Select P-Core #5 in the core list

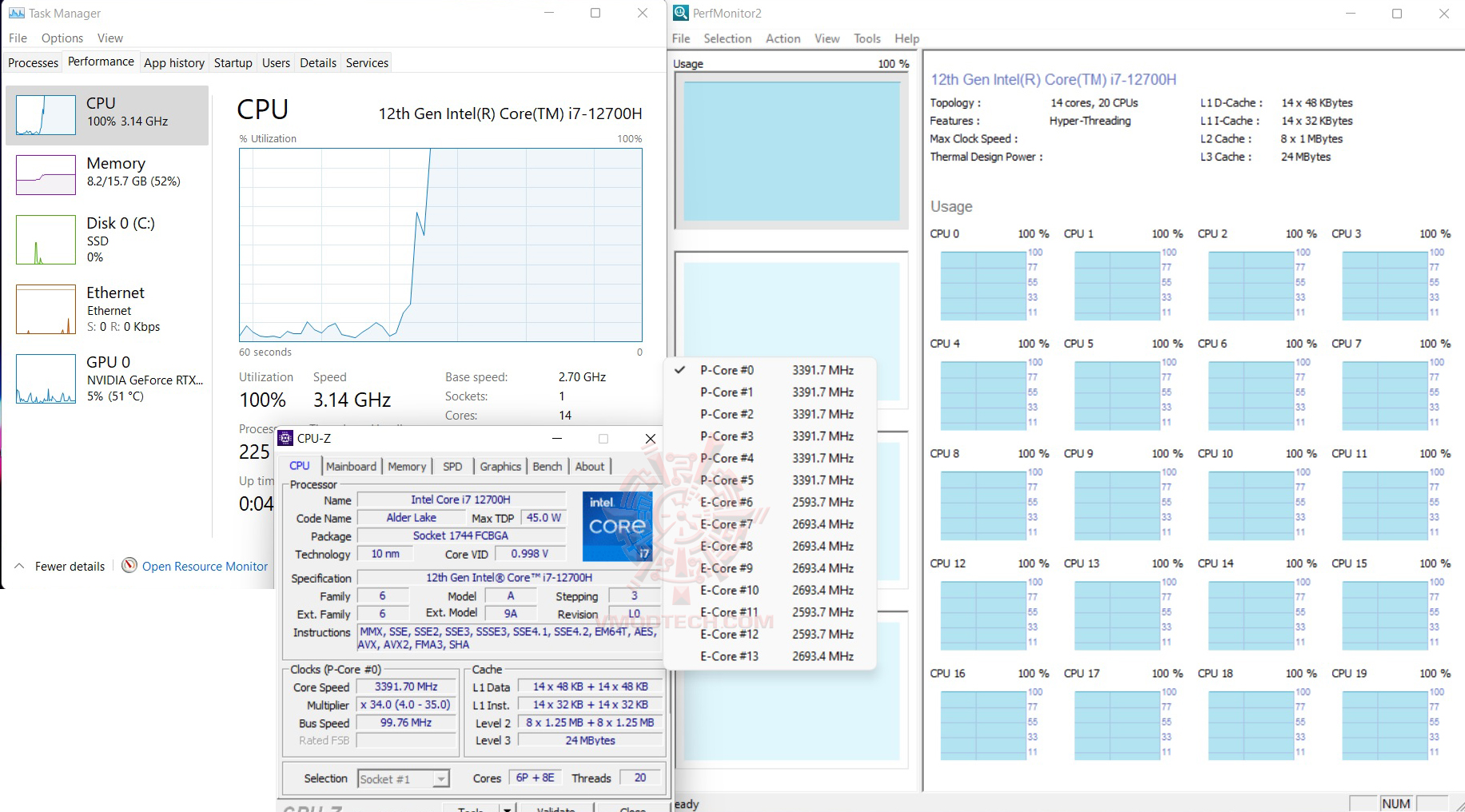770,480
